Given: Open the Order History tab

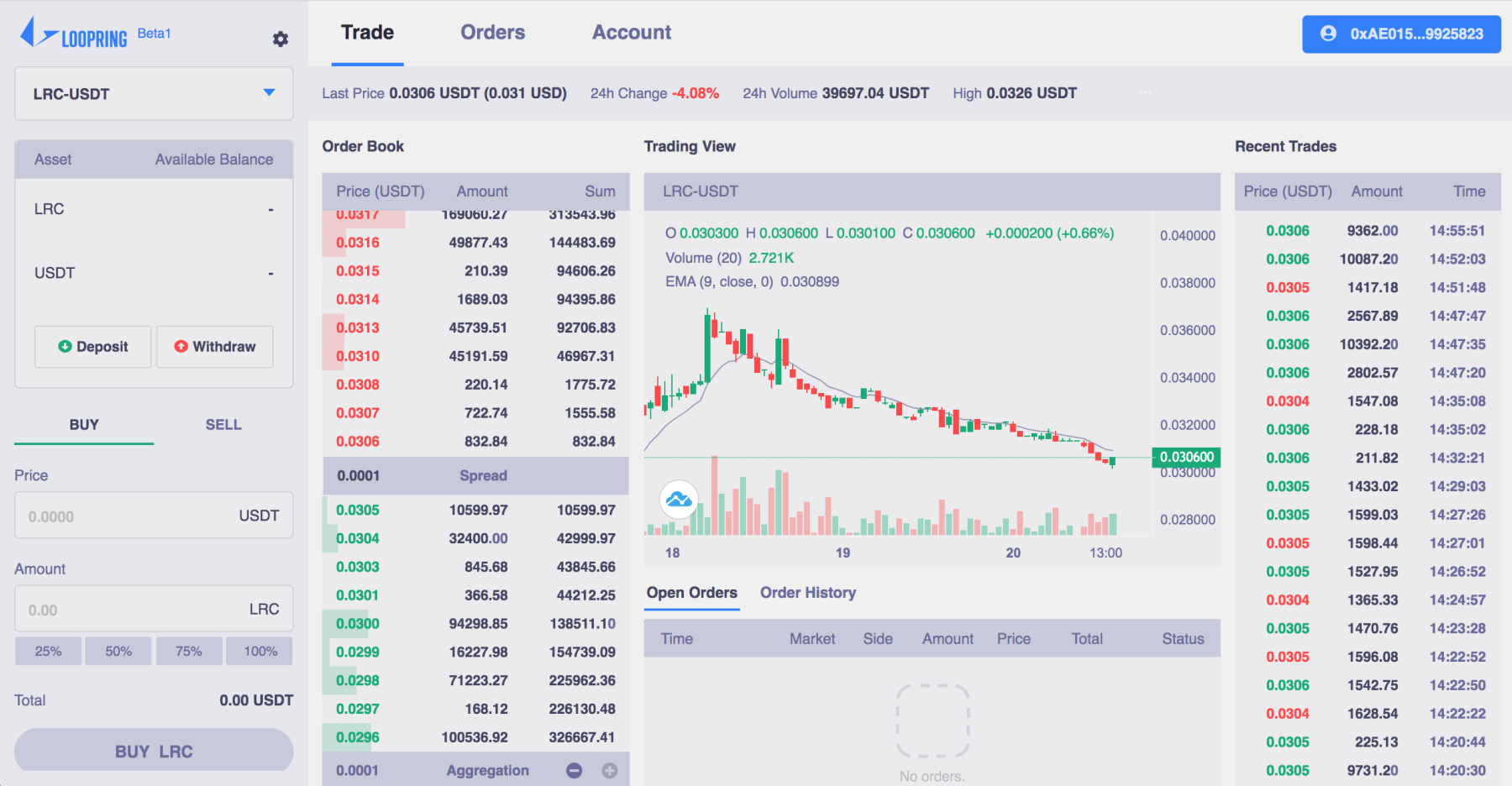Looking at the screenshot, I should 808,593.
